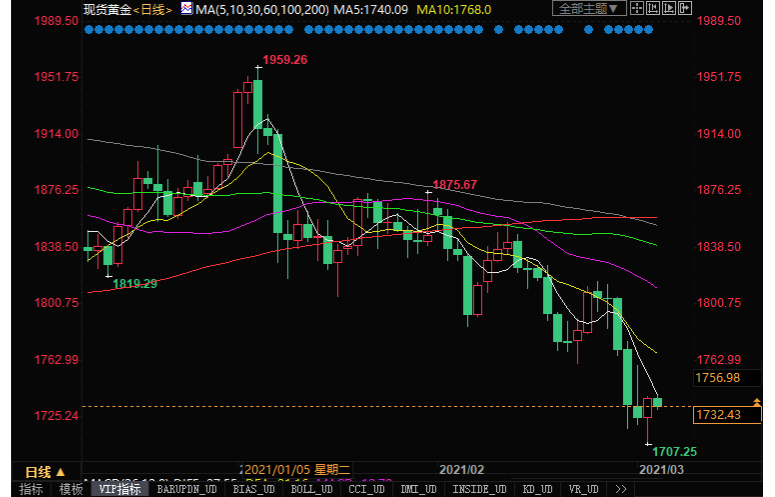The height and width of the screenshot is (497, 775).
Task: Click left axis value 1725.24
Action: point(56,415)
